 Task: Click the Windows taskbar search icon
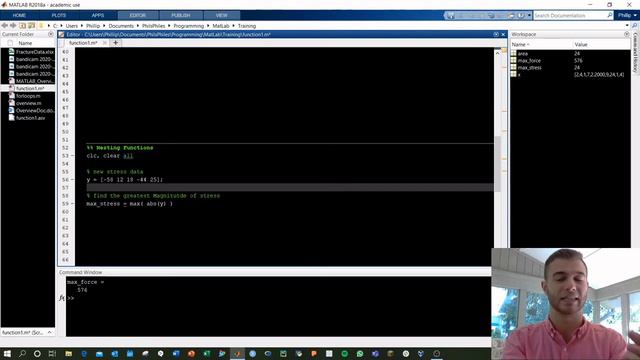22,353
